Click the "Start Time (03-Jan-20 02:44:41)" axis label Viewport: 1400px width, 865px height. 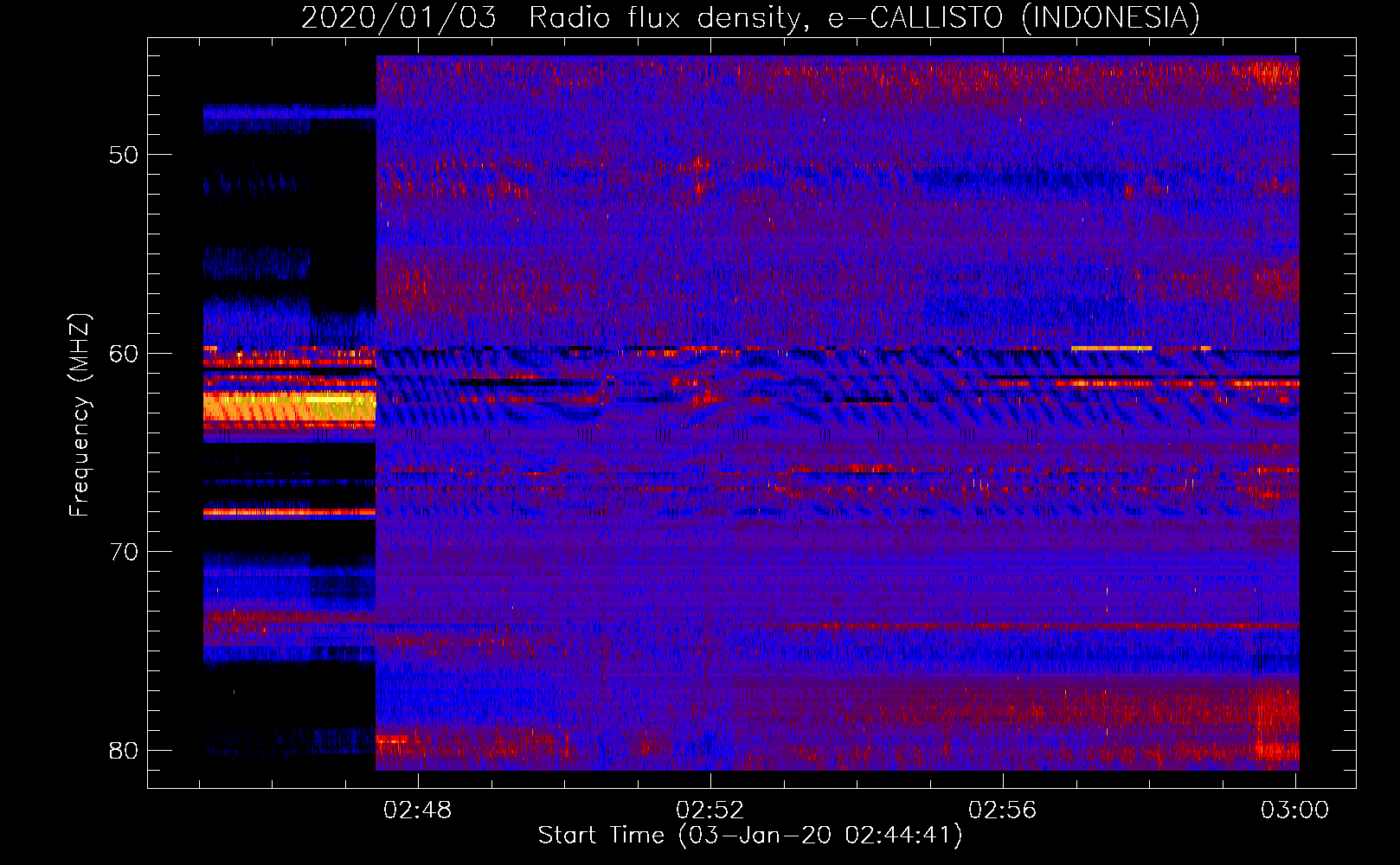tap(750, 836)
